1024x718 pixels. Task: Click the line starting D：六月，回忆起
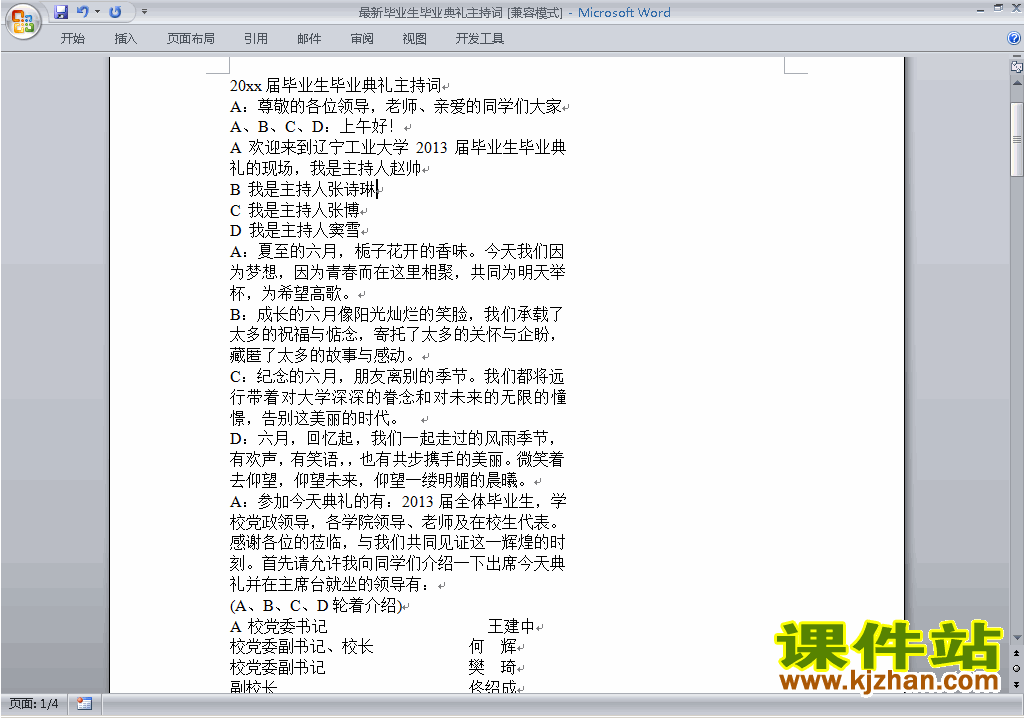coord(393,439)
